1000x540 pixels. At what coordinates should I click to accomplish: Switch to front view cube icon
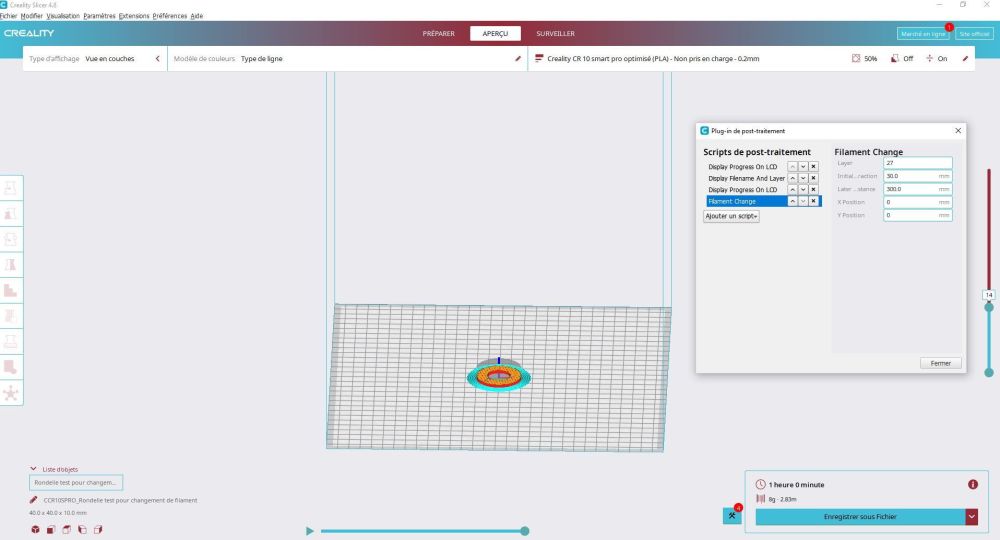pyautogui.click(x=51, y=529)
